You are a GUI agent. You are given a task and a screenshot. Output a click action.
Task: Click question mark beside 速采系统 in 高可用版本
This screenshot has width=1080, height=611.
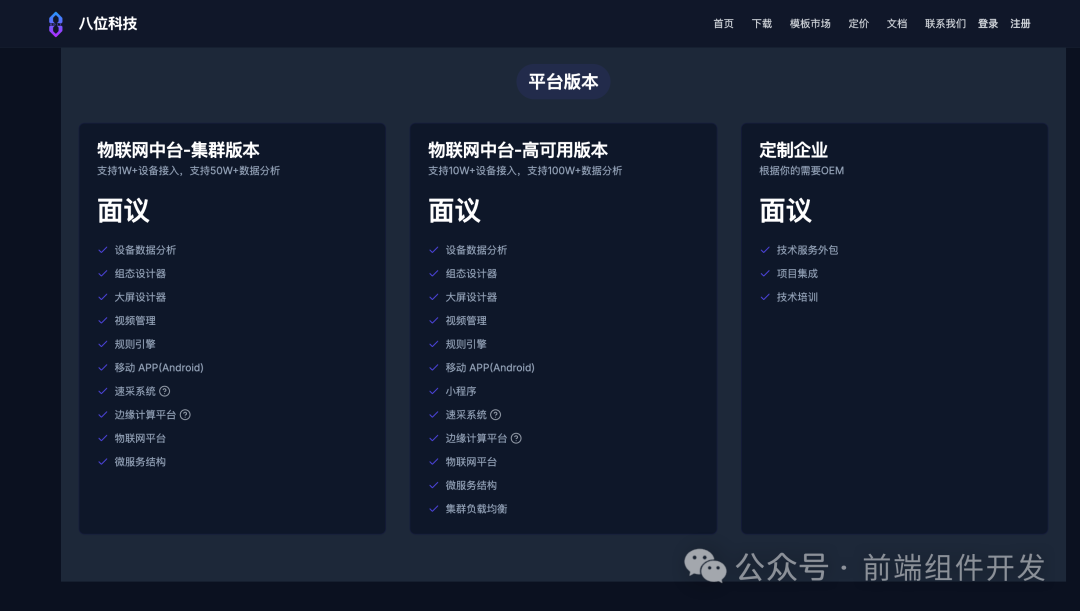click(496, 414)
